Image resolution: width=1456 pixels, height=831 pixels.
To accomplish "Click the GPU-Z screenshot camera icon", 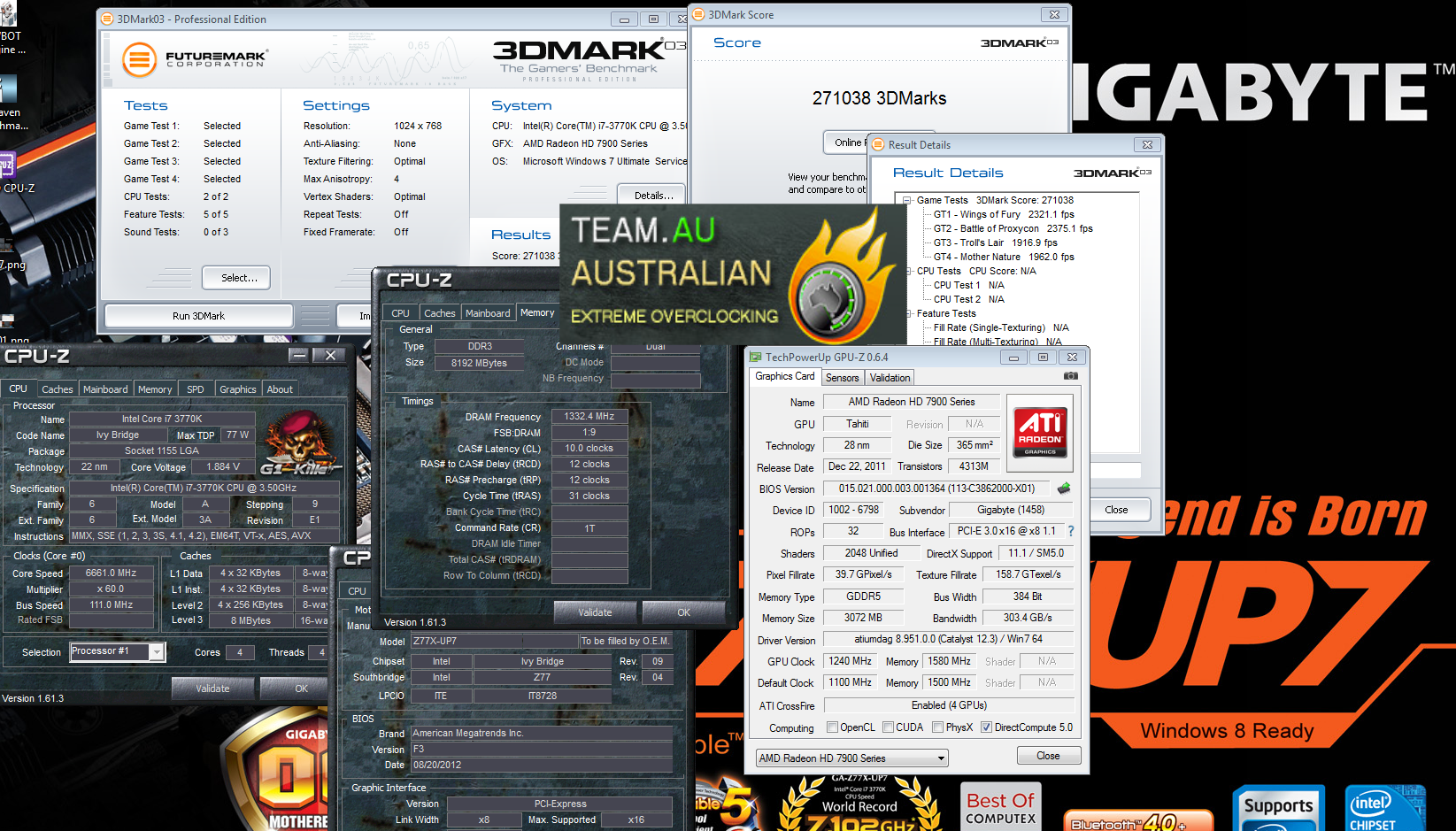I will click(1070, 376).
